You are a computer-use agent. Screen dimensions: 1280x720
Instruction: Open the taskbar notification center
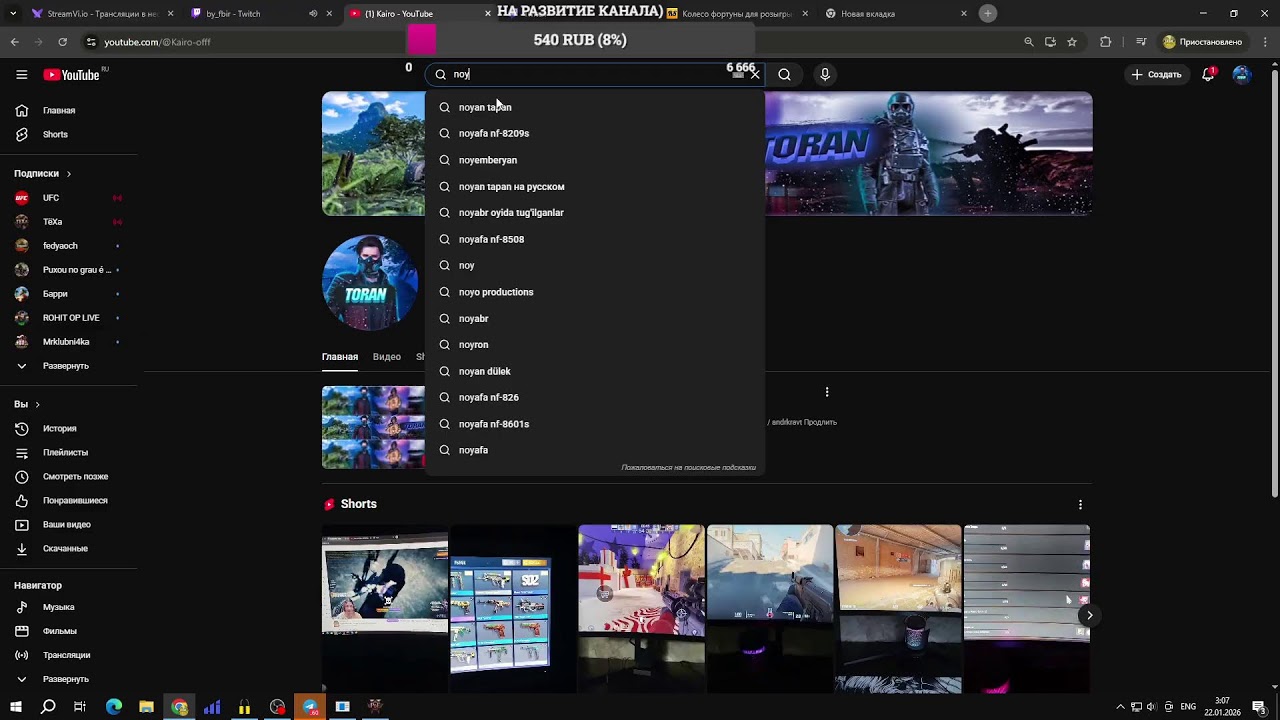(x=1259, y=707)
